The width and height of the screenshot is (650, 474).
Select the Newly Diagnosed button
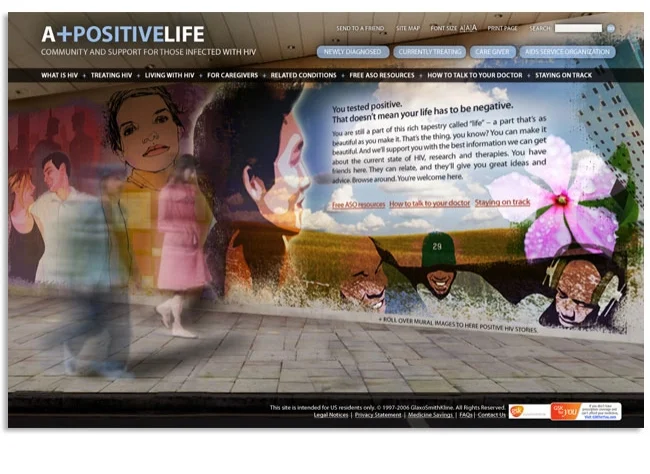click(353, 52)
